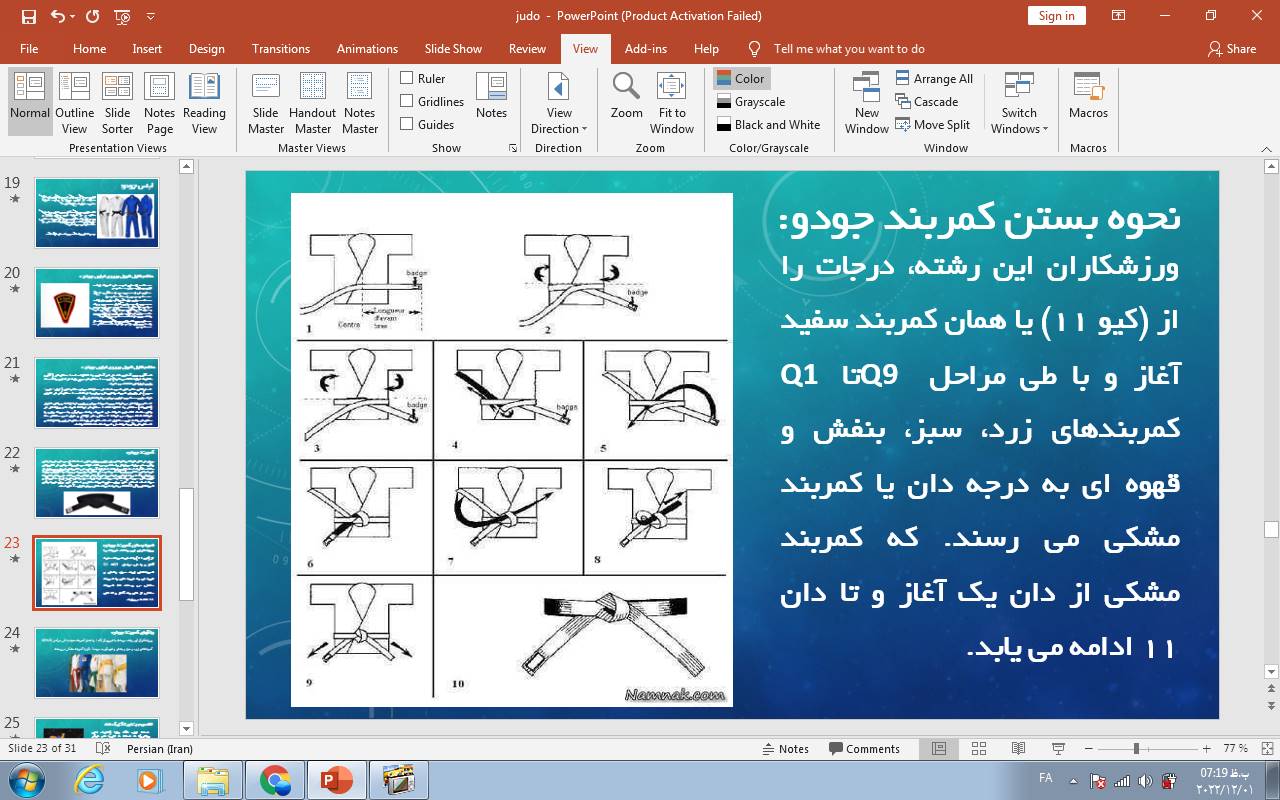This screenshot has width=1280, height=800.
Task: Open Slide Sorter view in ribbon
Action: 117,102
